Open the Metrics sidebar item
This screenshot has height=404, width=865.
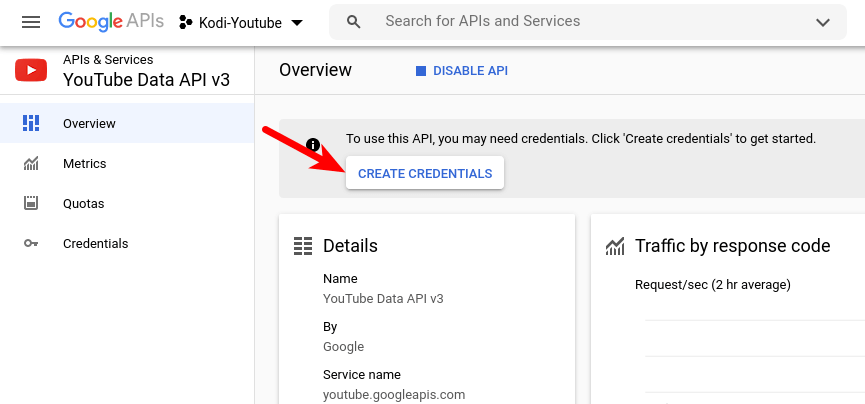[x=84, y=163]
